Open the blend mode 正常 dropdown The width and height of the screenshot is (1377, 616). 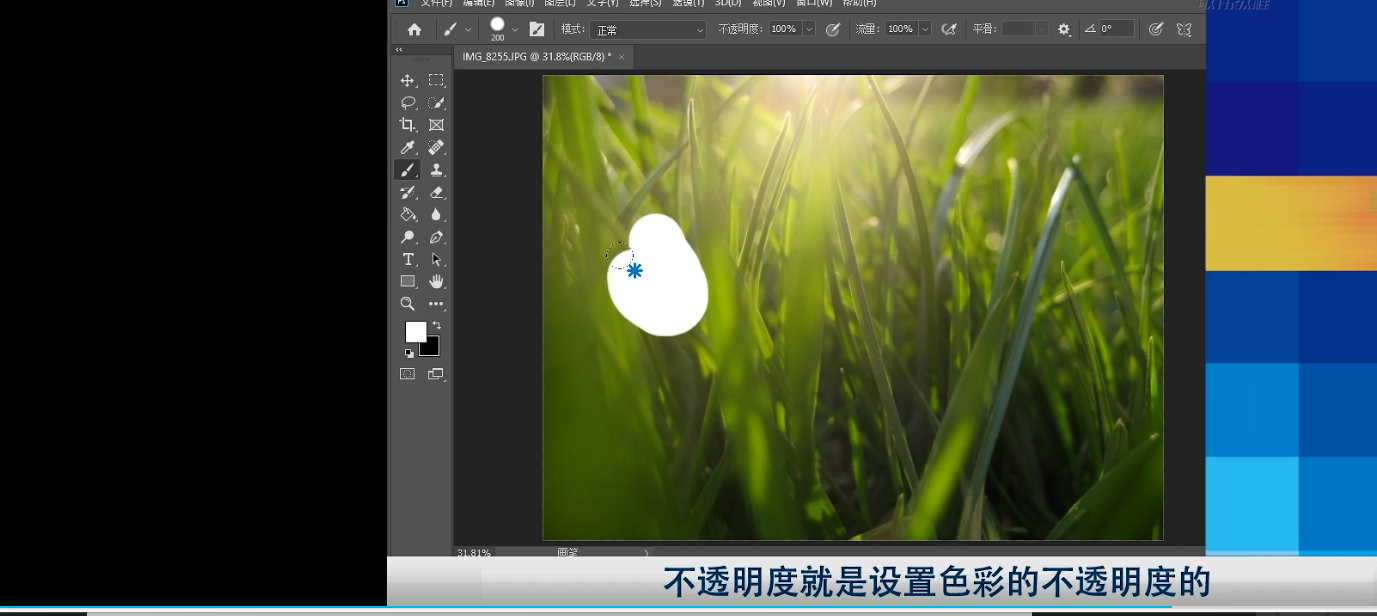[648, 30]
